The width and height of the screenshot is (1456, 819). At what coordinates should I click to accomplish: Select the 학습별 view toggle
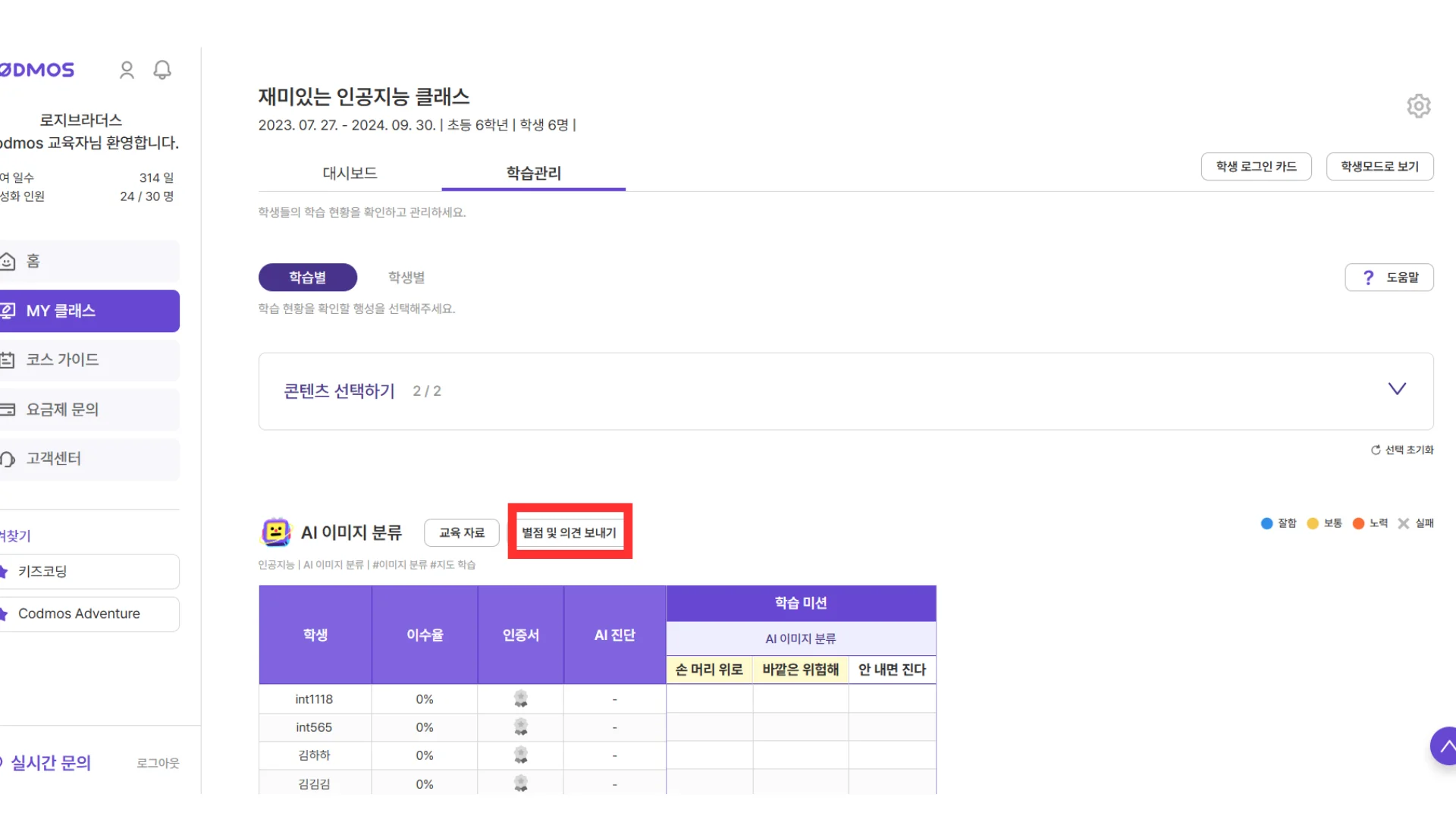(307, 278)
